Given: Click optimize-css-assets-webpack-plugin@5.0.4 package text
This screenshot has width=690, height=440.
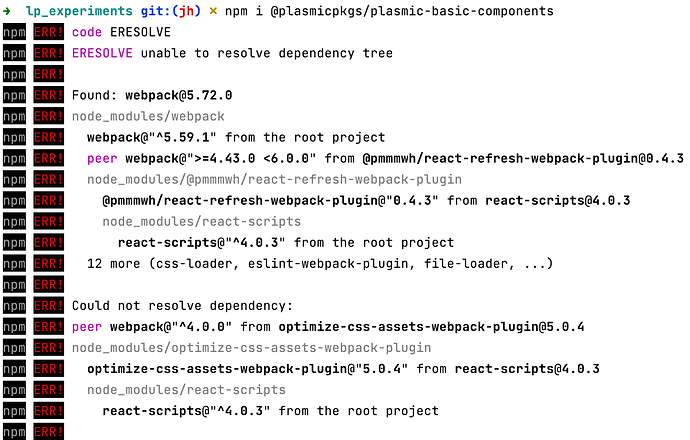Looking at the screenshot, I should click(431, 327).
